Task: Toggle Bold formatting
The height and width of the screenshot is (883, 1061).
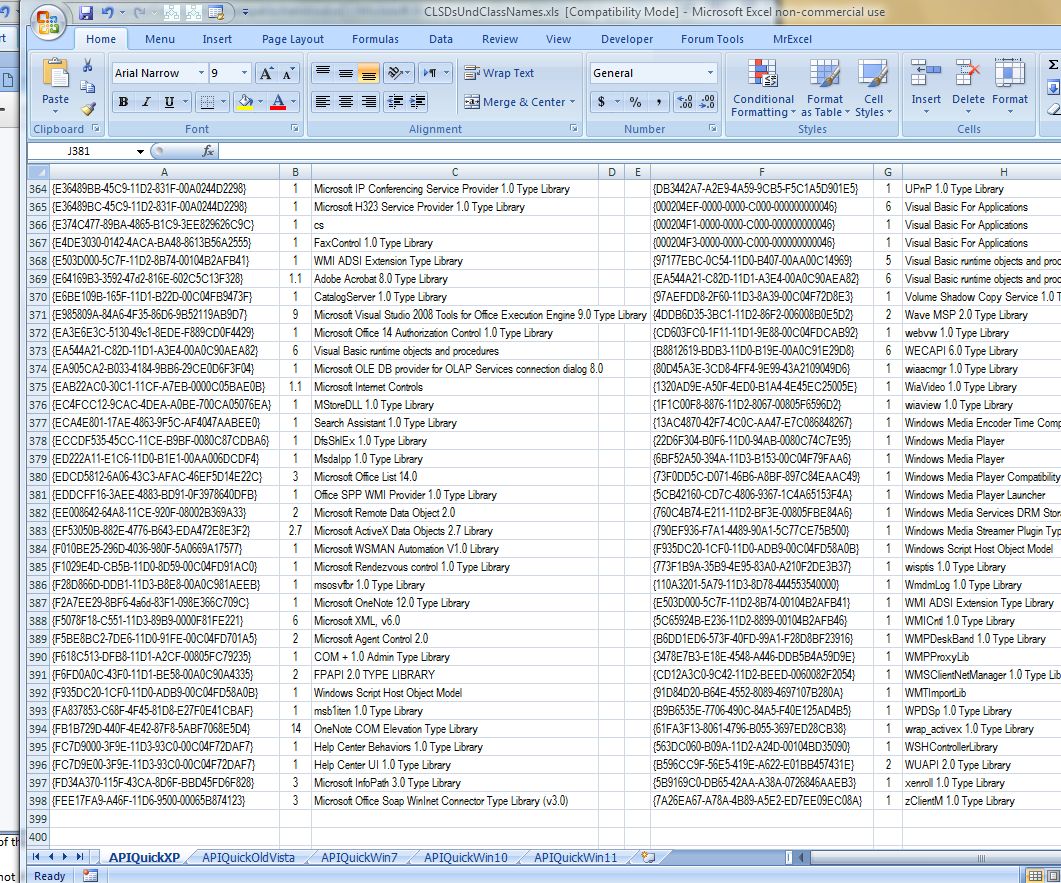Action: point(123,102)
